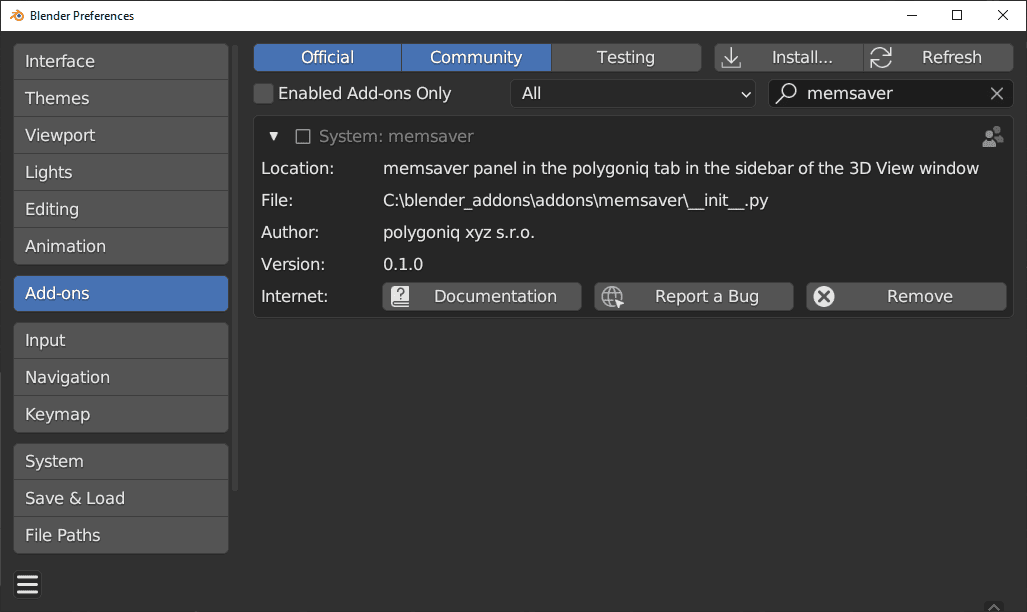Click the Remove button for memsaver
Image resolution: width=1027 pixels, height=612 pixels.
coord(906,296)
